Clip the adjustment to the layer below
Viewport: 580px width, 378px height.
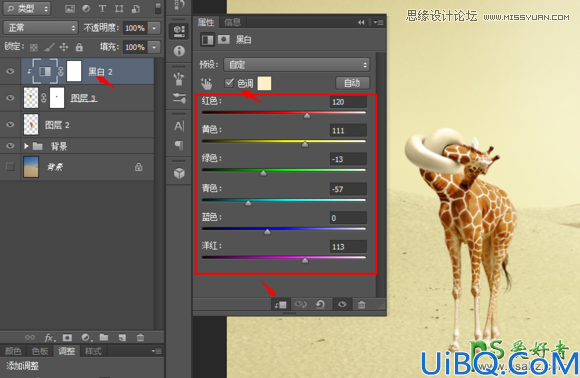(x=280, y=304)
